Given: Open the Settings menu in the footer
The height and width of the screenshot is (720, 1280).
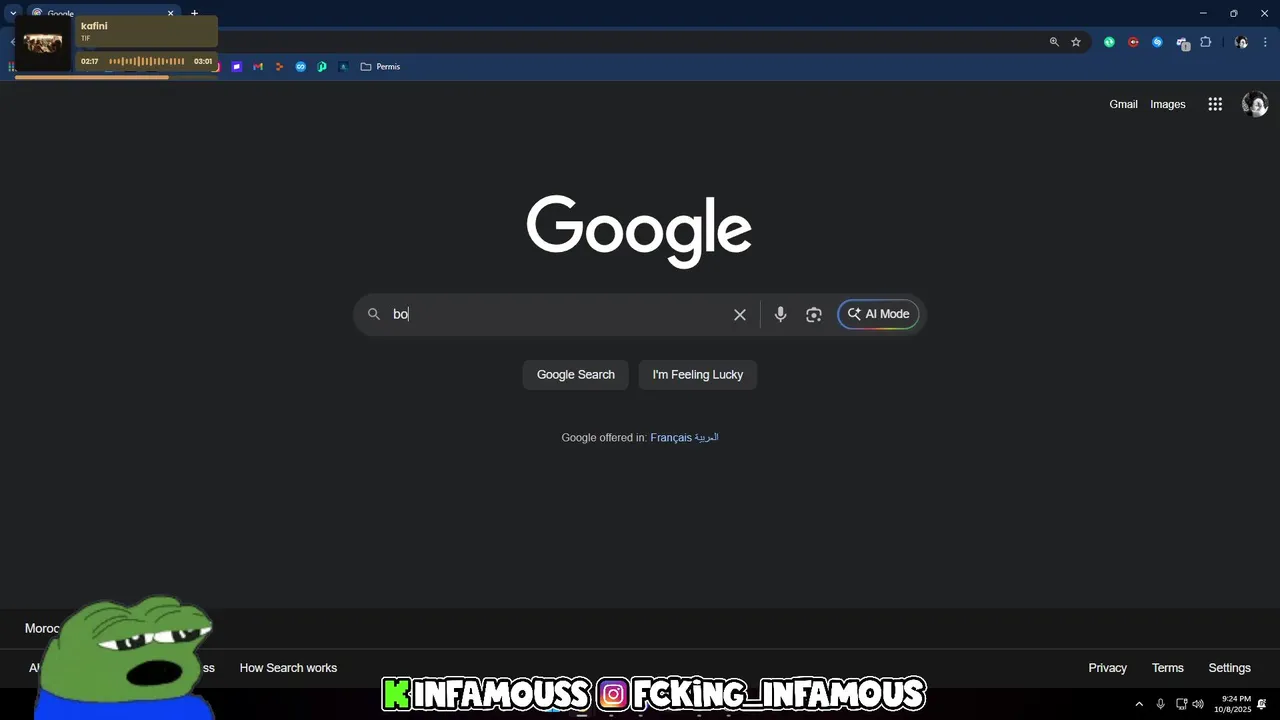Looking at the screenshot, I should point(1229,668).
